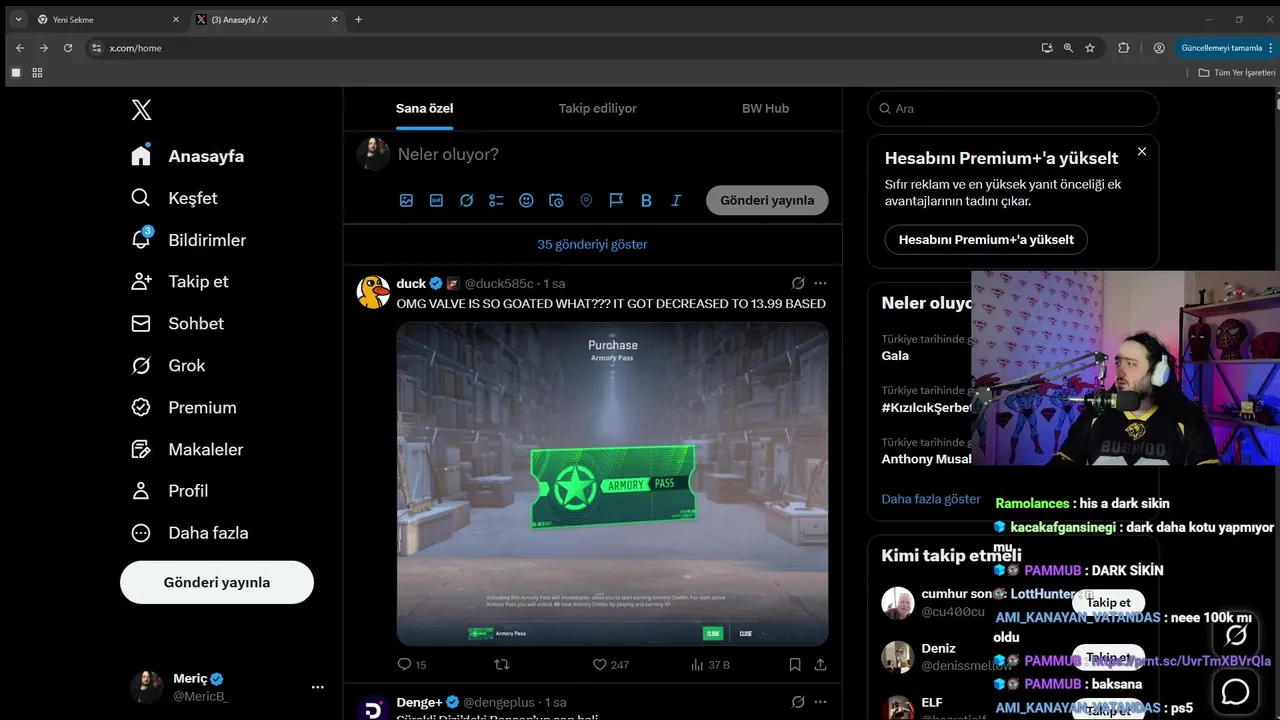Click the Ara search field
This screenshot has width=1280, height=720.
(1013, 108)
